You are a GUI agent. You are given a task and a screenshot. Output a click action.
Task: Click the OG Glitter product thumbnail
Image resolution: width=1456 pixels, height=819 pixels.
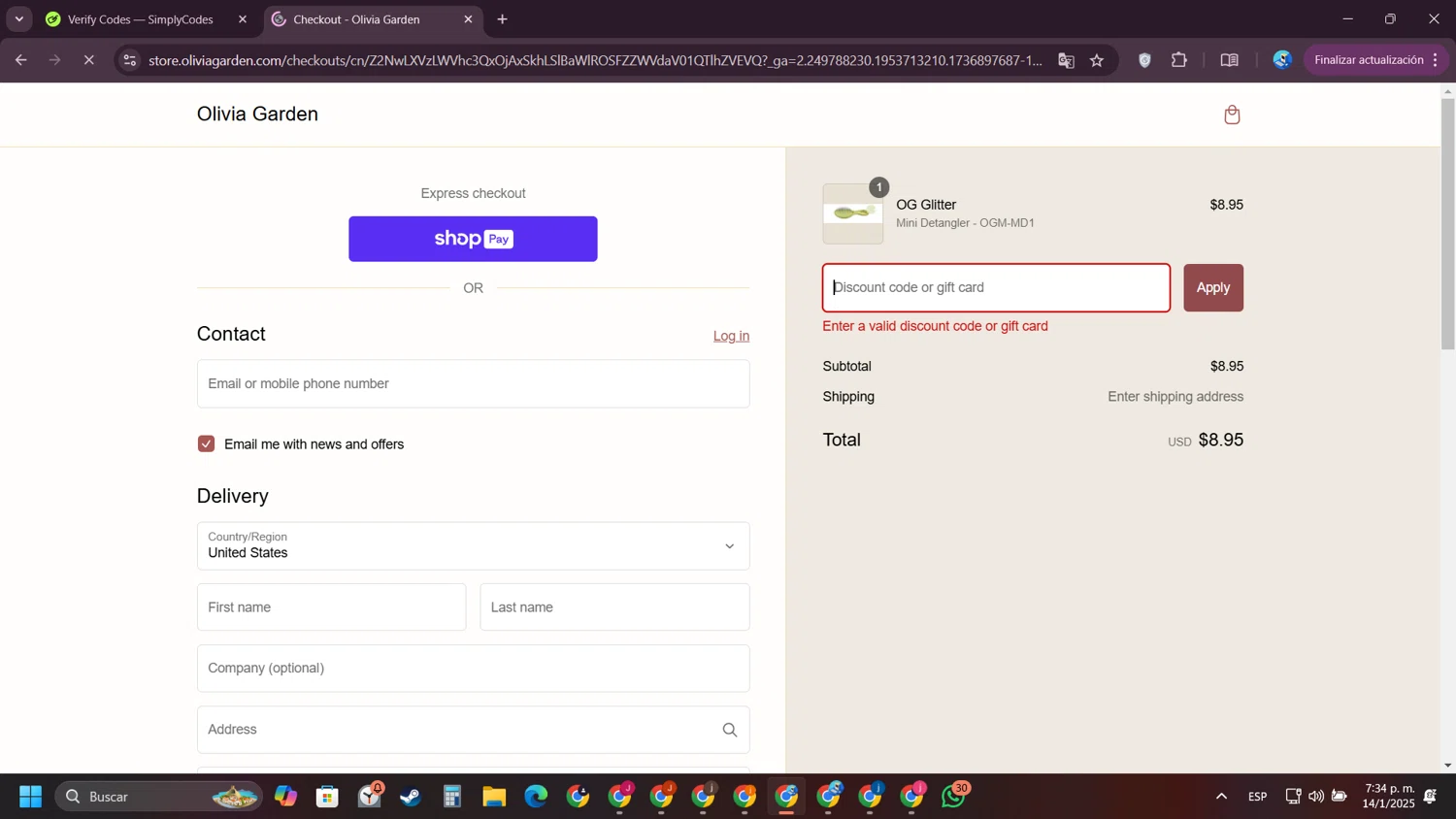[x=853, y=213]
